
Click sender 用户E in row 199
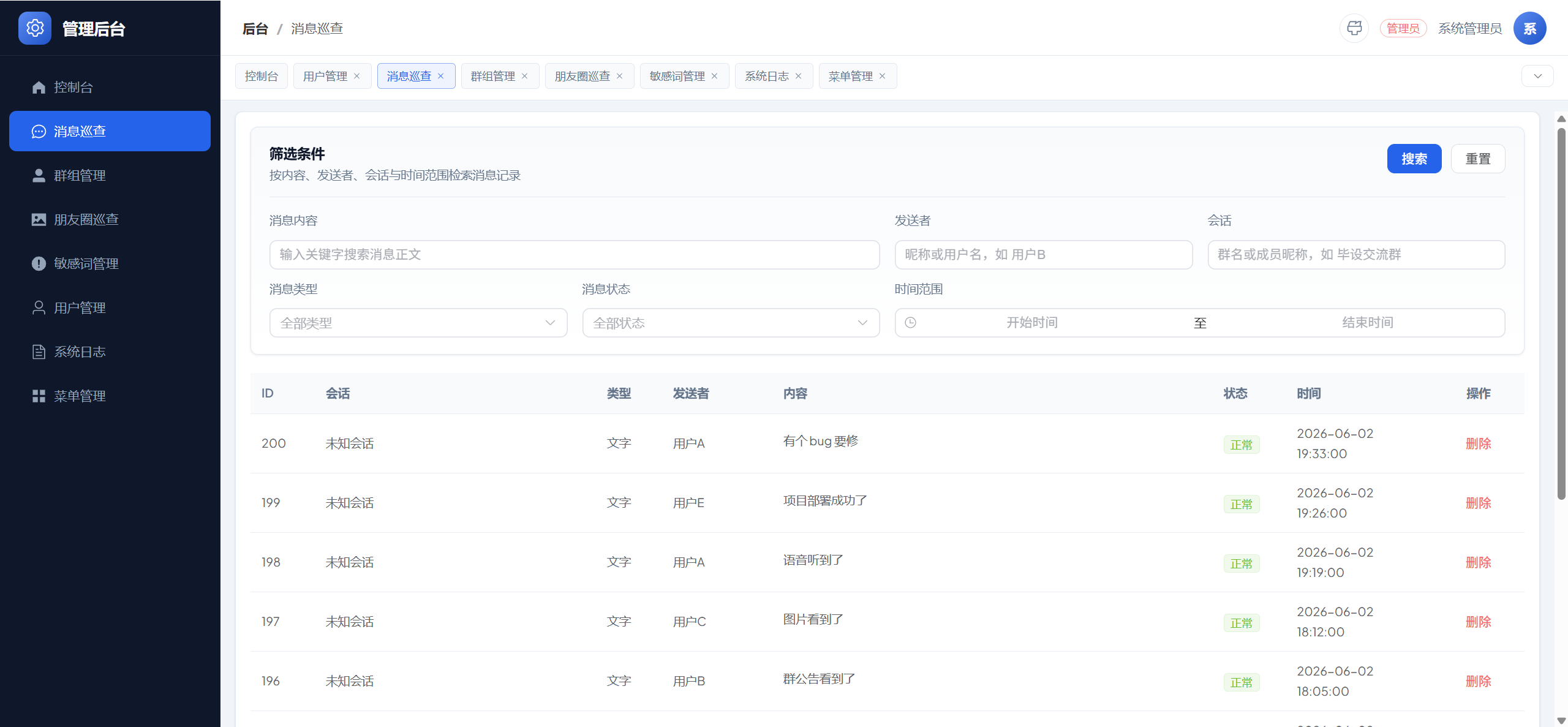click(x=688, y=503)
